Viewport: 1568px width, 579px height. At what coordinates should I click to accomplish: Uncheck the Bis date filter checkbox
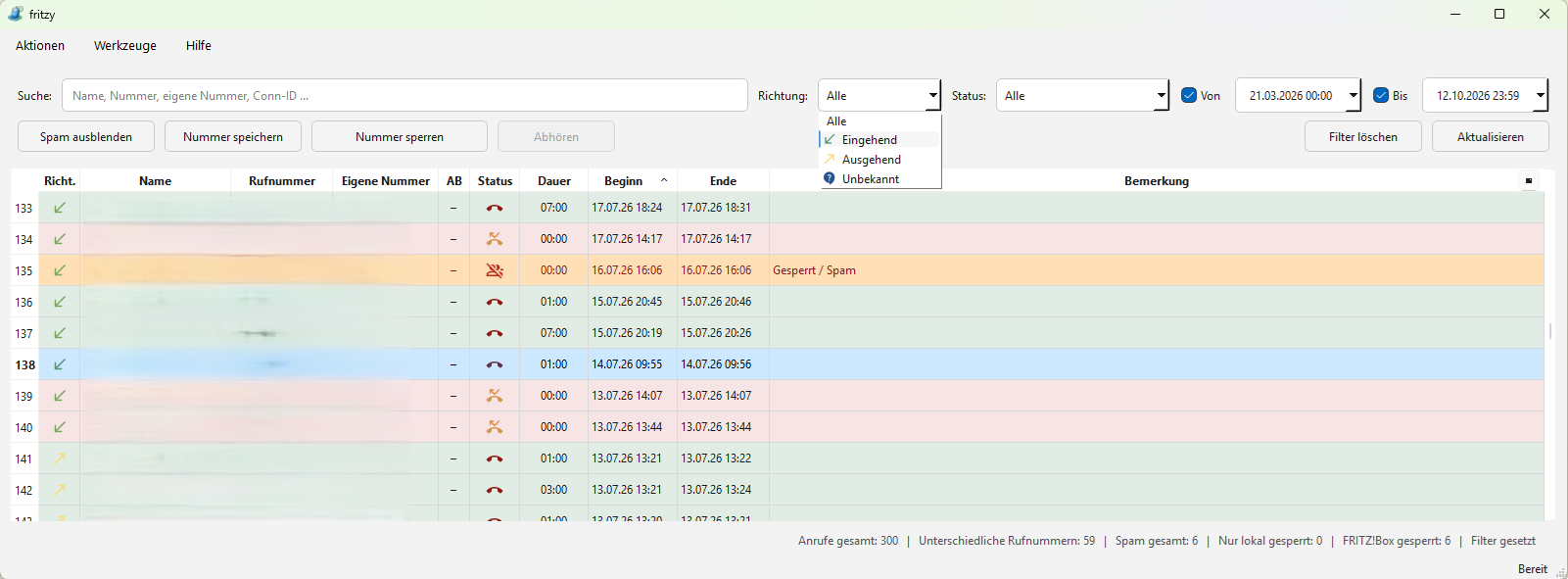[x=1381, y=95]
